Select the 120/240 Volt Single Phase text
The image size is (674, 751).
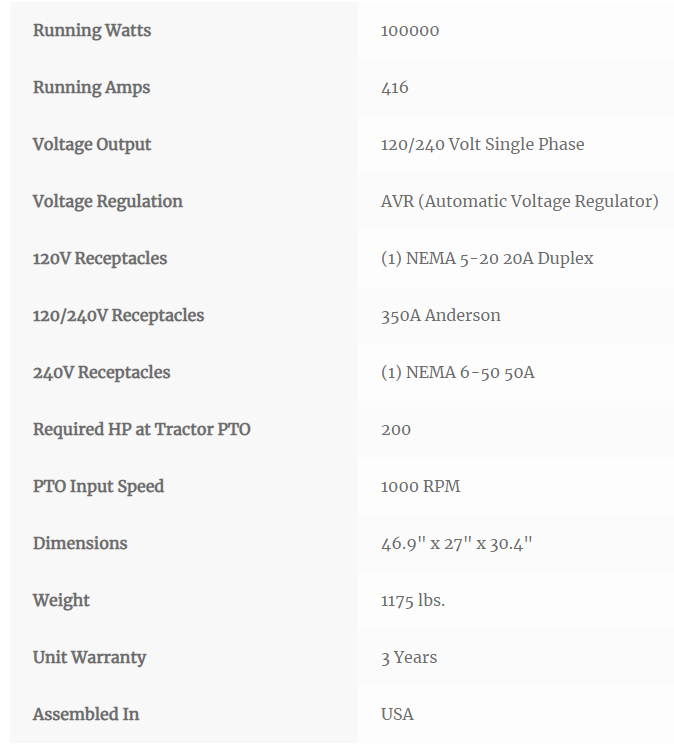[x=482, y=145]
